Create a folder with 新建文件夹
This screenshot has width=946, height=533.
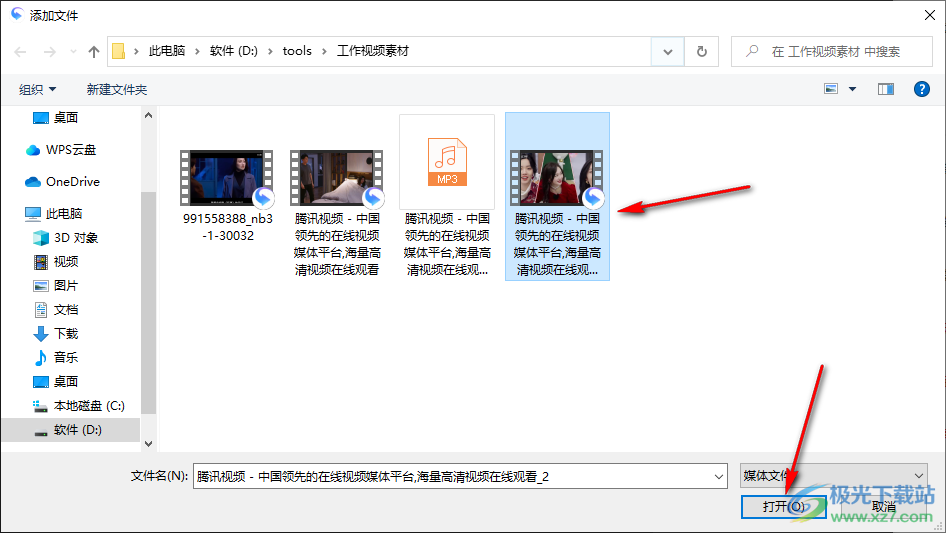(116, 90)
